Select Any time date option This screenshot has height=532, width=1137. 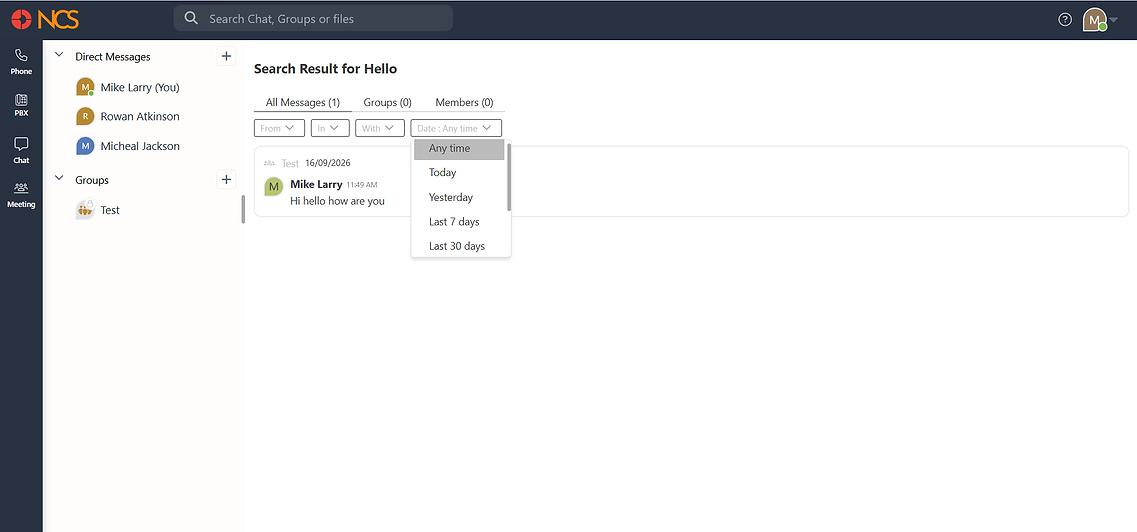coord(459,149)
